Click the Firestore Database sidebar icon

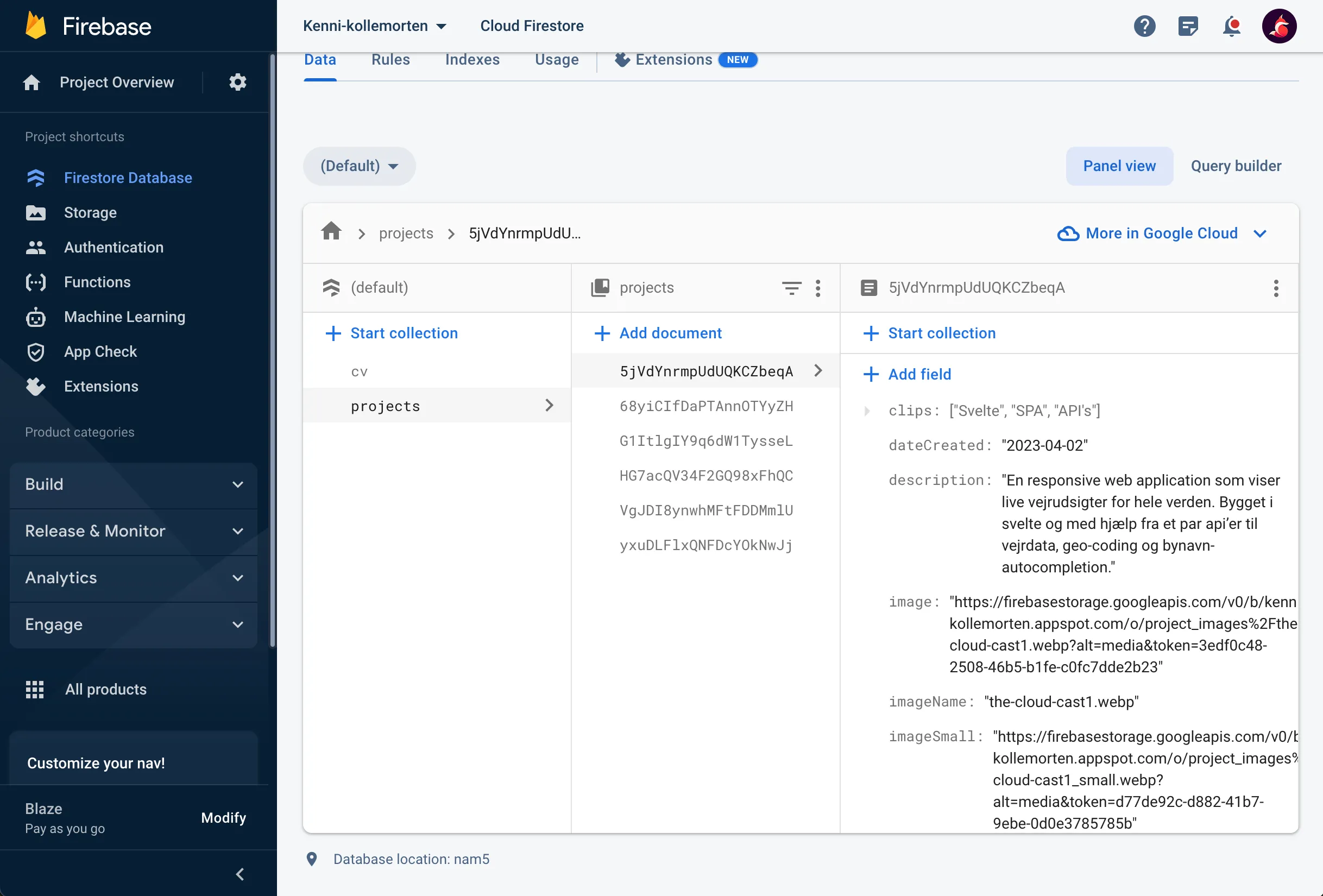36,178
